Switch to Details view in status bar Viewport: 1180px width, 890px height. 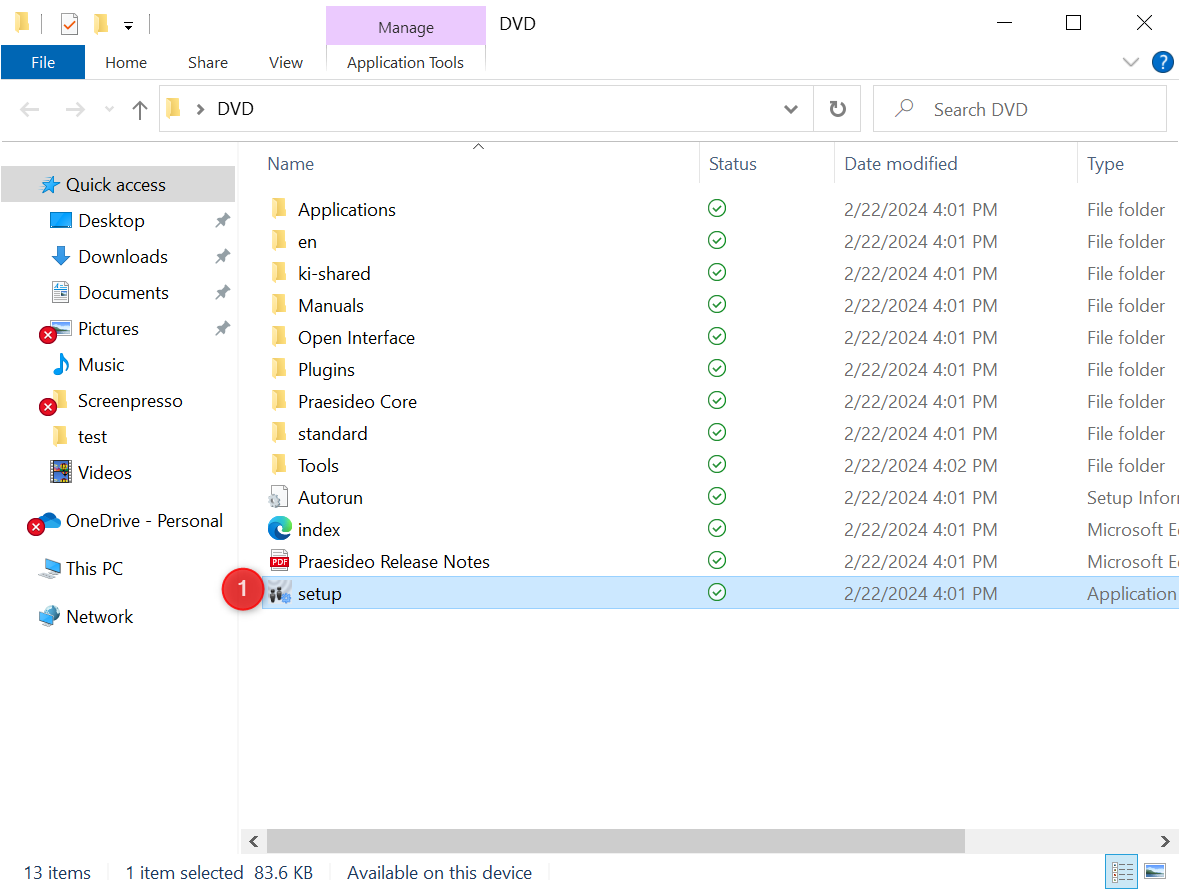(1121, 871)
